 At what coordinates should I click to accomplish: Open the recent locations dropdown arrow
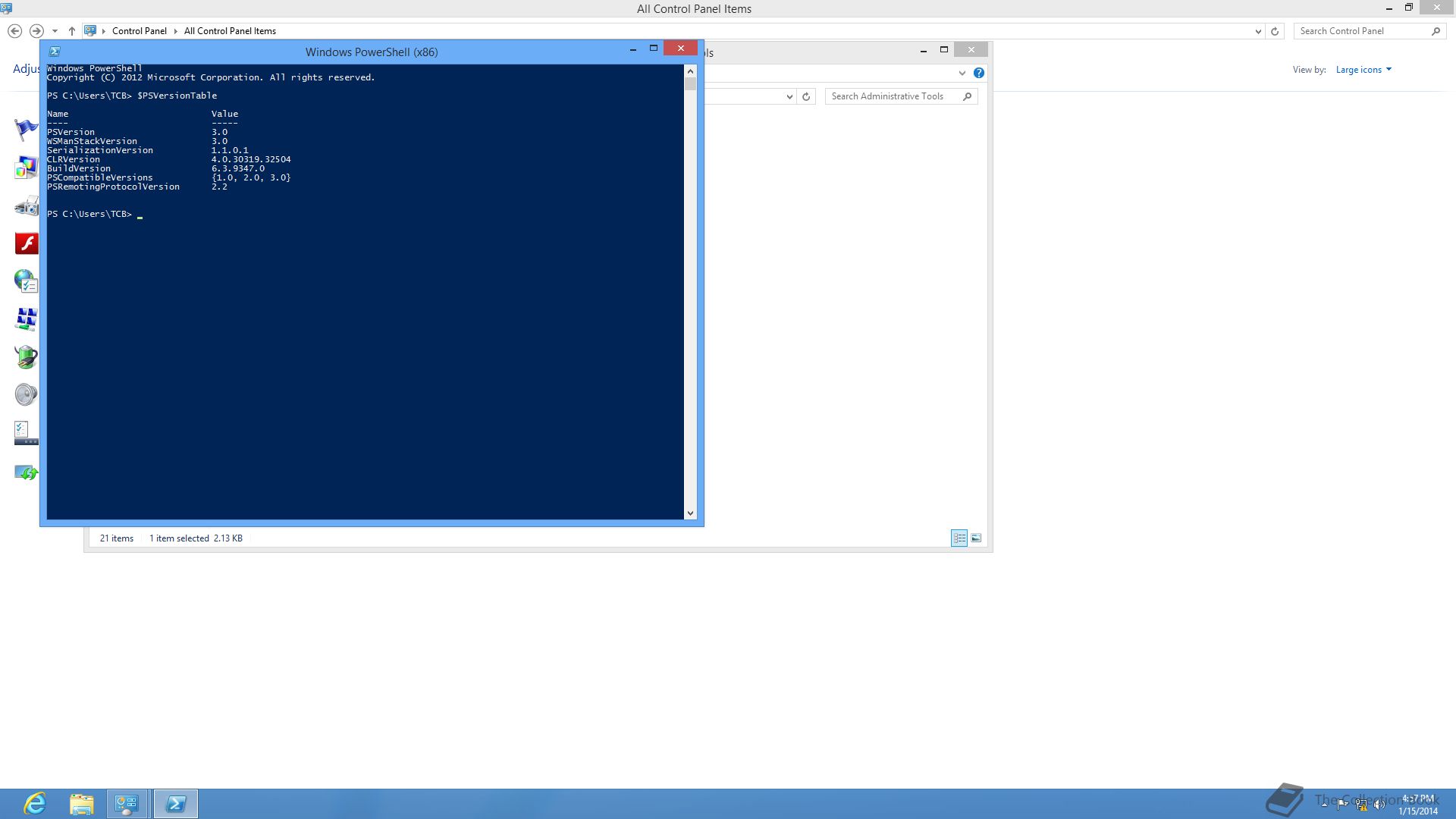[55, 31]
